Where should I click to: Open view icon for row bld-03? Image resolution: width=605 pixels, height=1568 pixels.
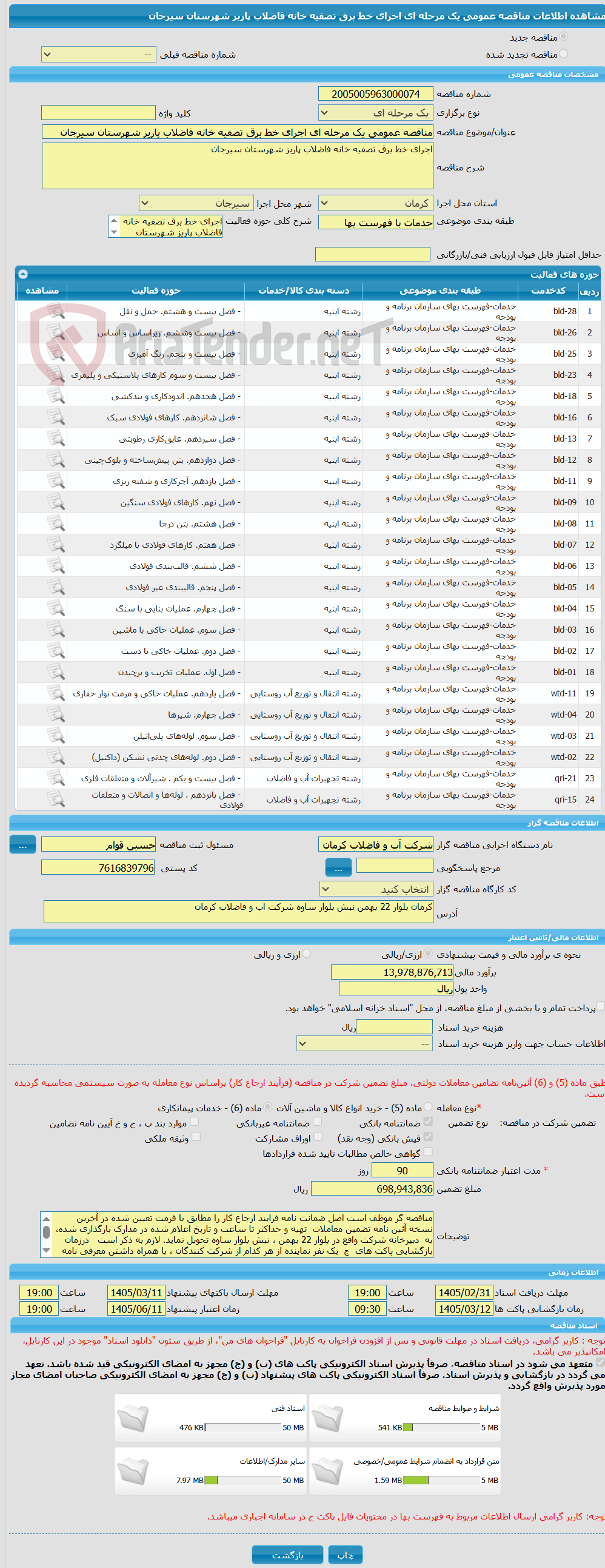(x=56, y=630)
